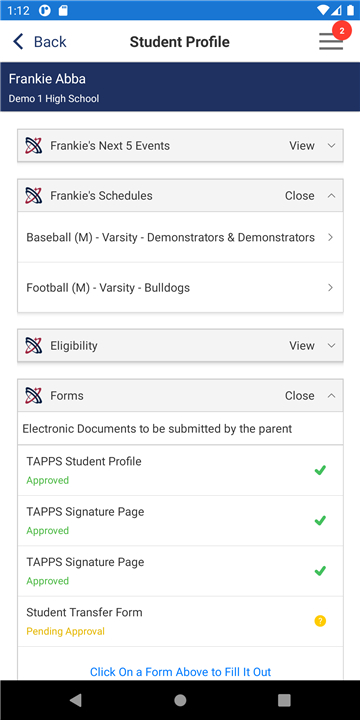Tap the Back arrow icon
Viewport: 360px width, 720px height.
18,41
